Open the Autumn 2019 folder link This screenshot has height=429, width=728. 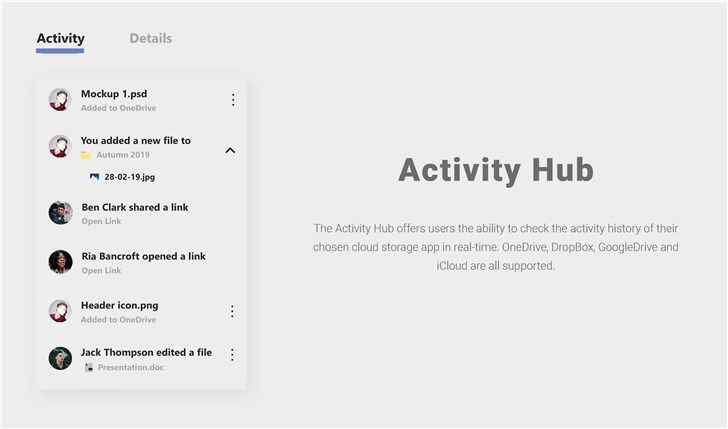[121, 155]
